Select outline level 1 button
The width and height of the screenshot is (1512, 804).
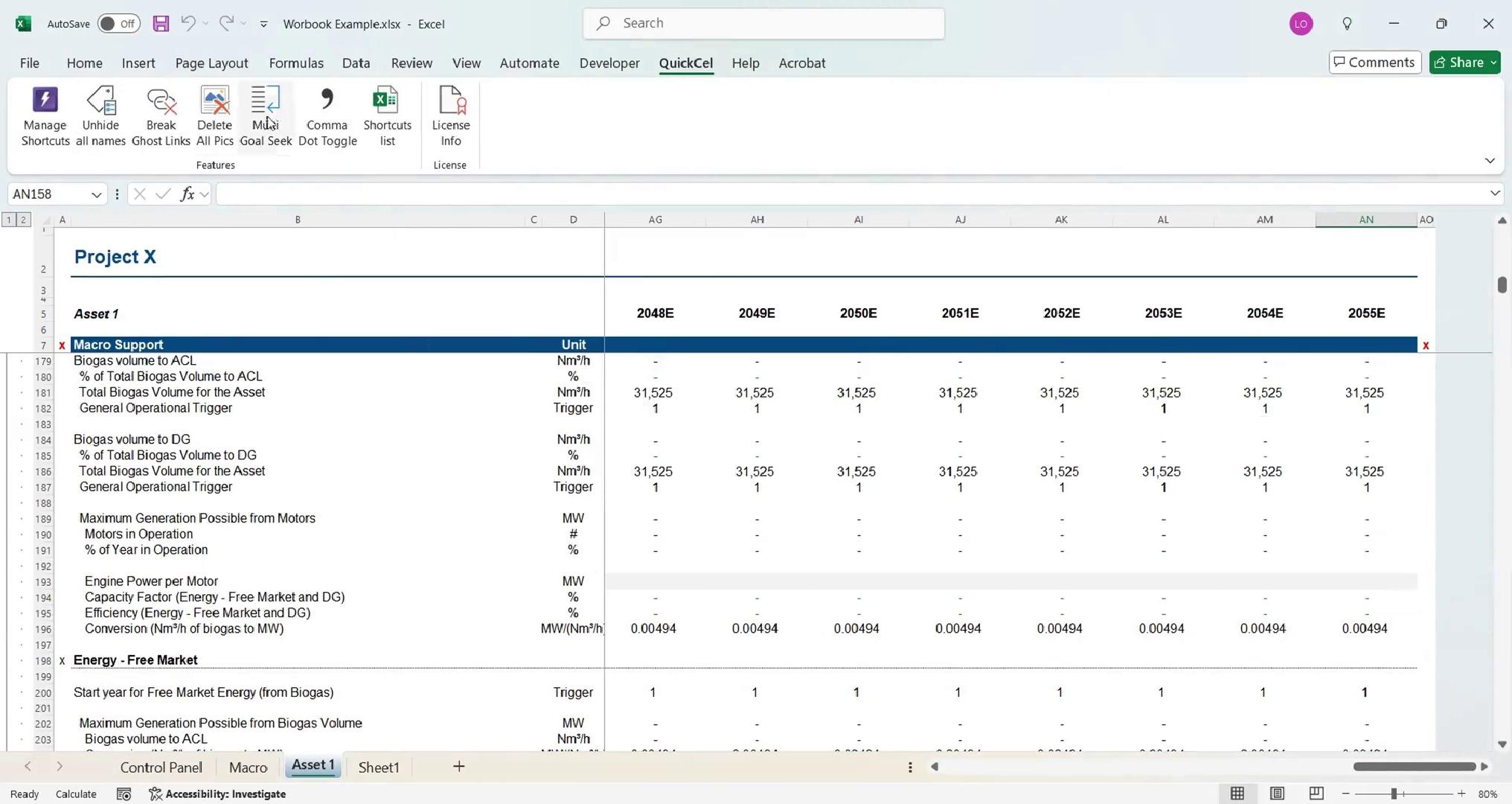9,220
